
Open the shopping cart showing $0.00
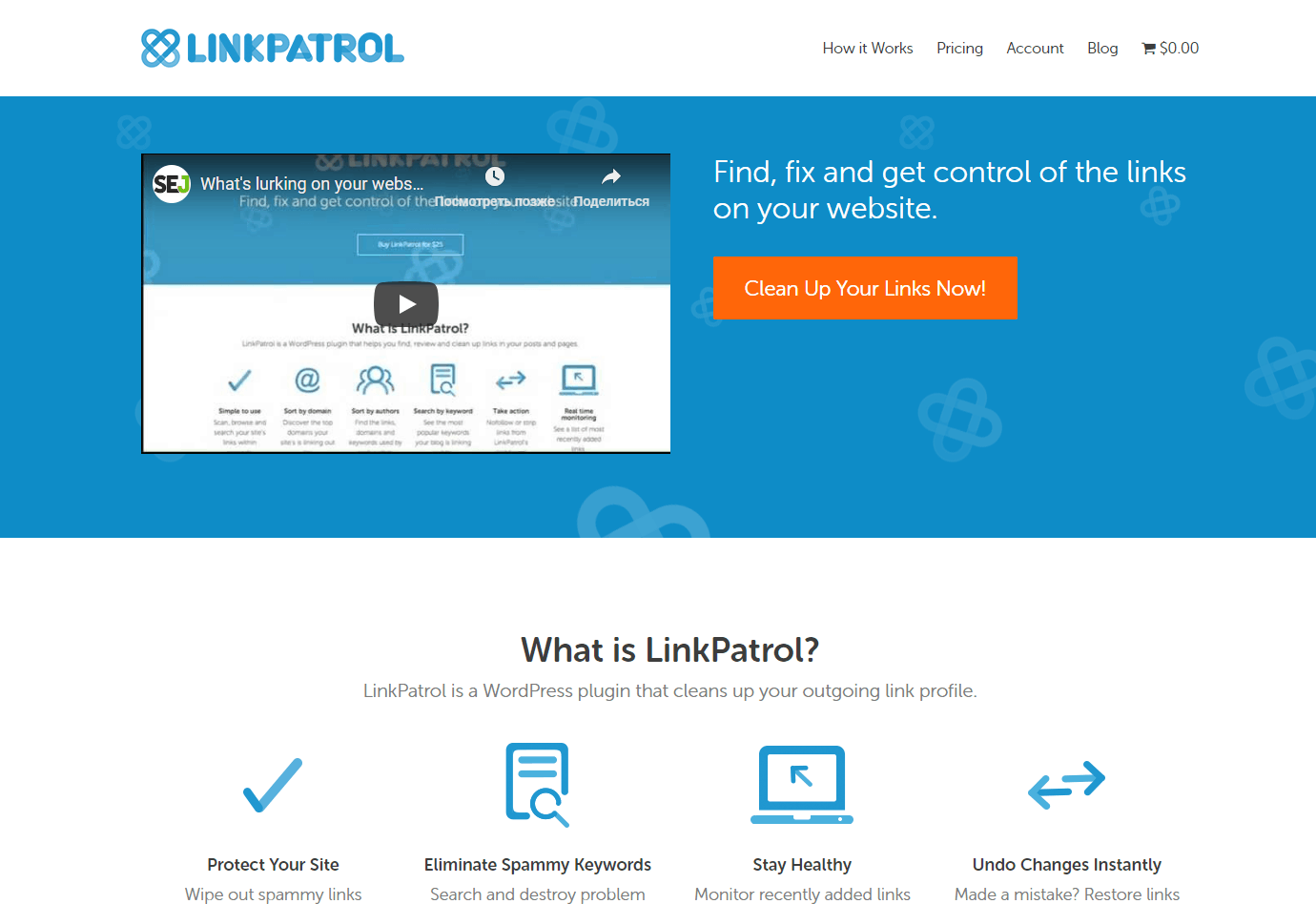(1170, 48)
